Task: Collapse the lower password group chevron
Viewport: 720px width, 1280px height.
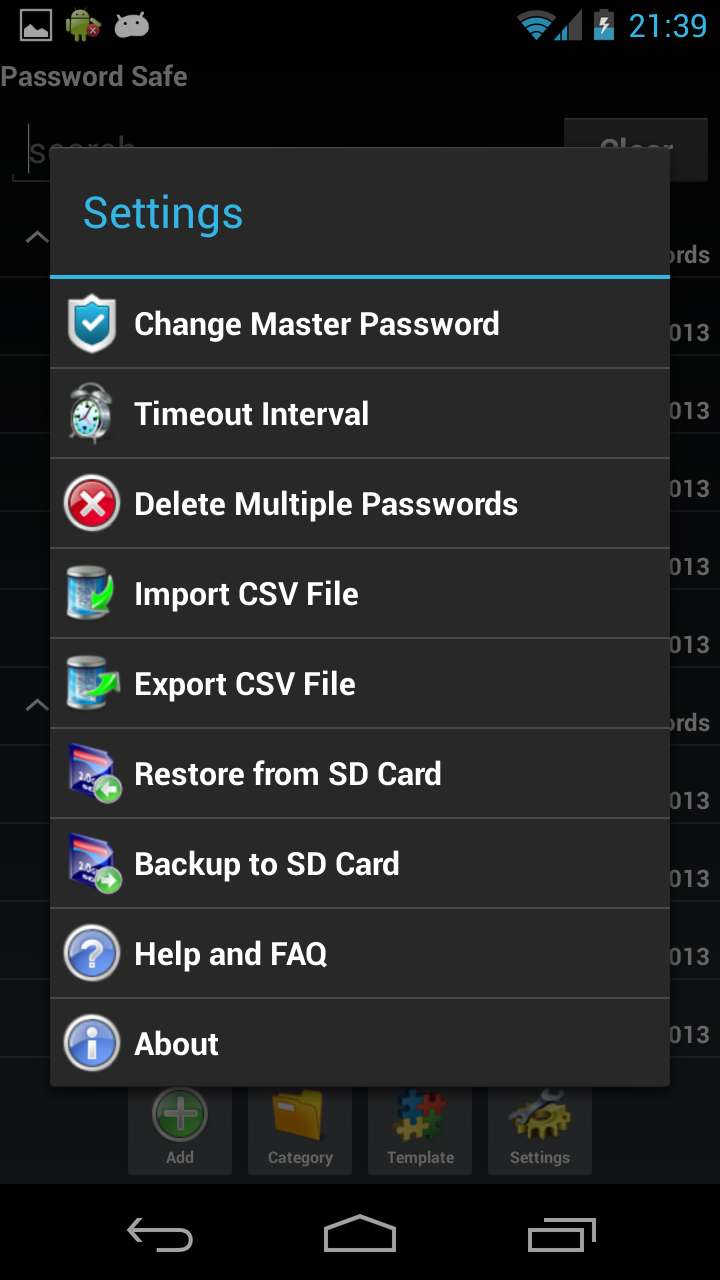Action: pos(36,703)
